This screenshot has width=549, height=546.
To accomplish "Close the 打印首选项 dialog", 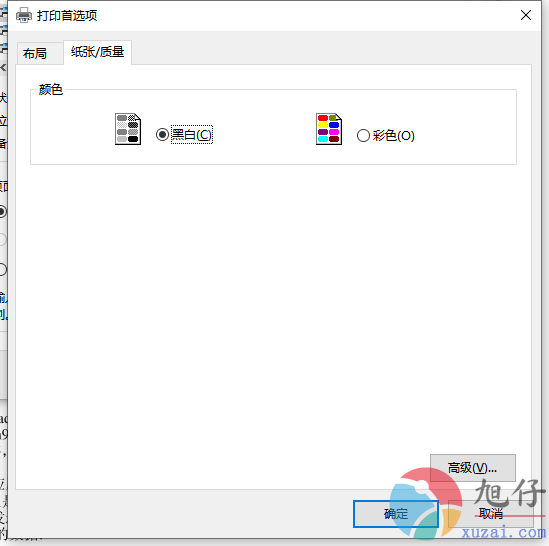I will (x=526, y=15).
